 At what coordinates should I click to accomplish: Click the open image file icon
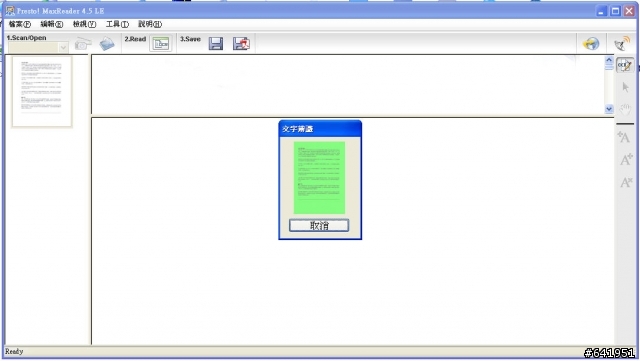[x=107, y=44]
